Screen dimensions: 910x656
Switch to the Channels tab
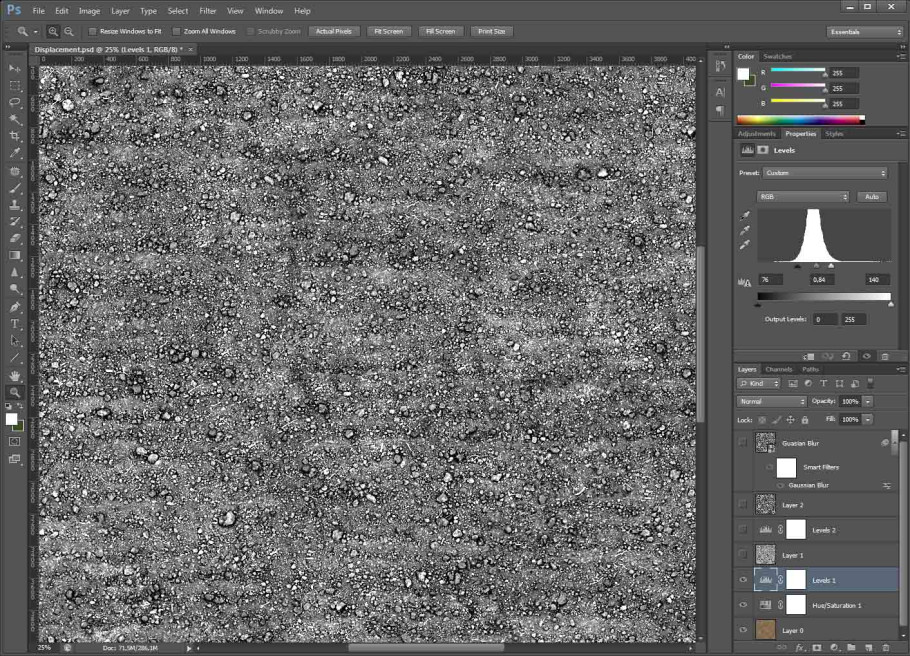click(778, 369)
